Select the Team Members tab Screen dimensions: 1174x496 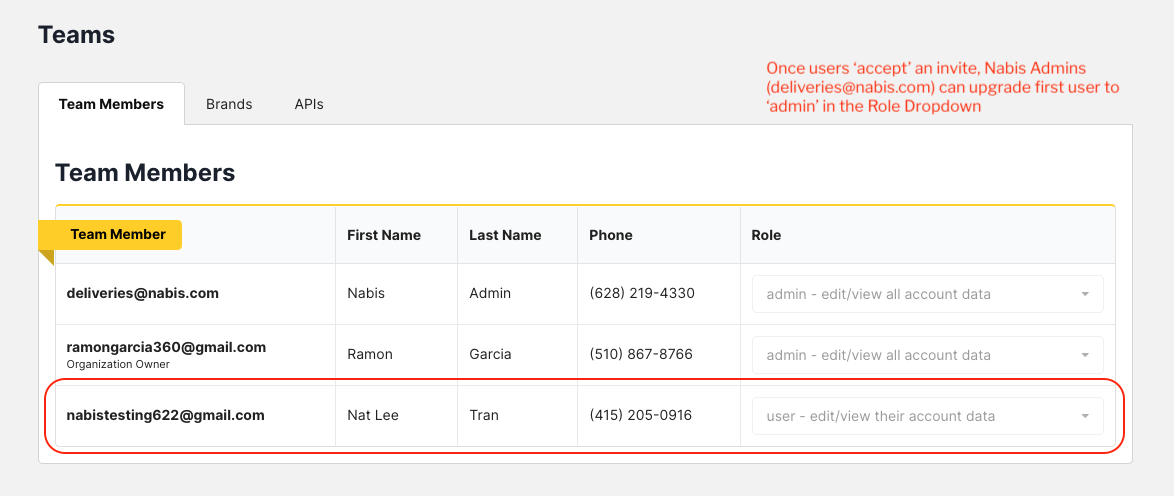coord(111,104)
